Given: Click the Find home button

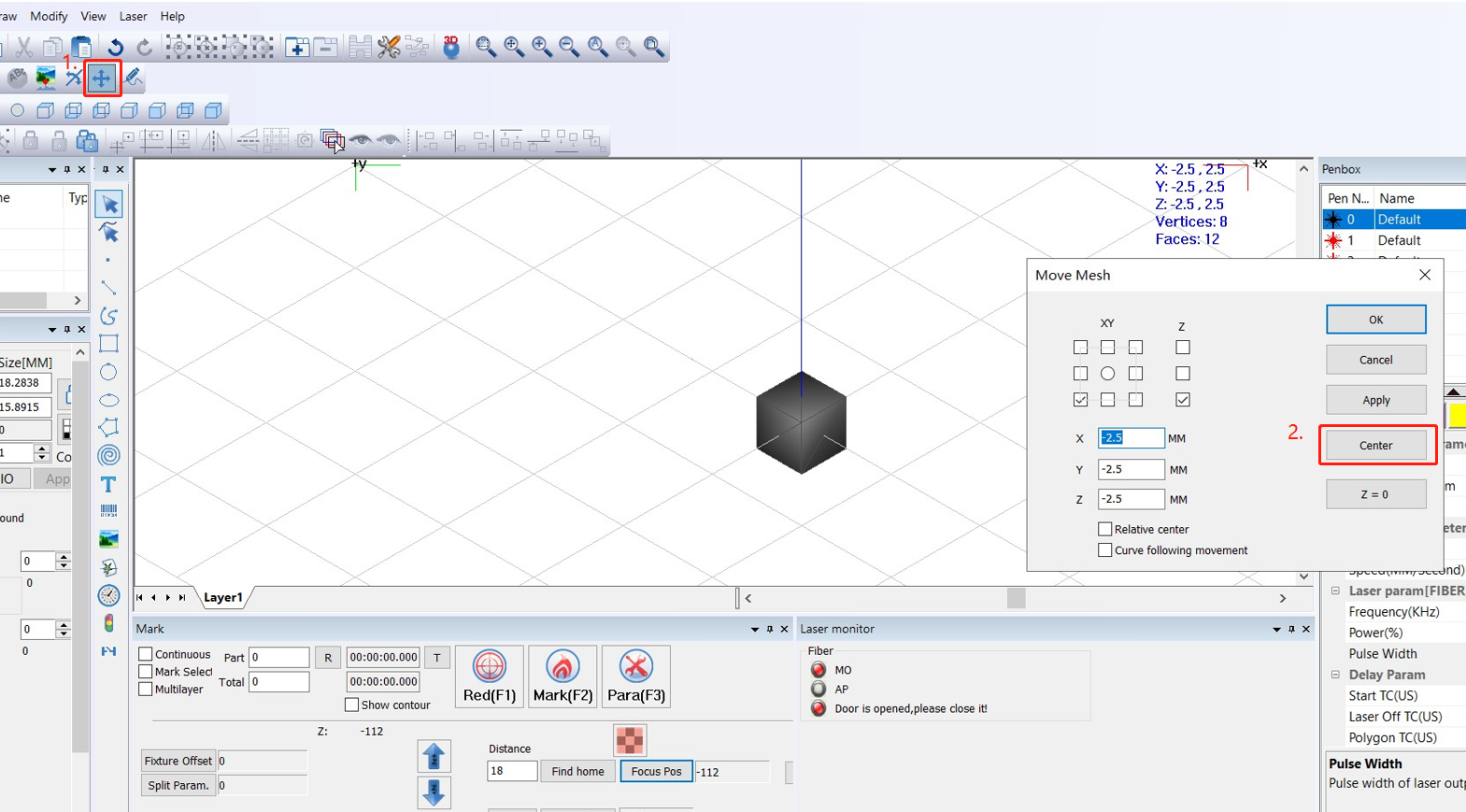Looking at the screenshot, I should coord(577,772).
